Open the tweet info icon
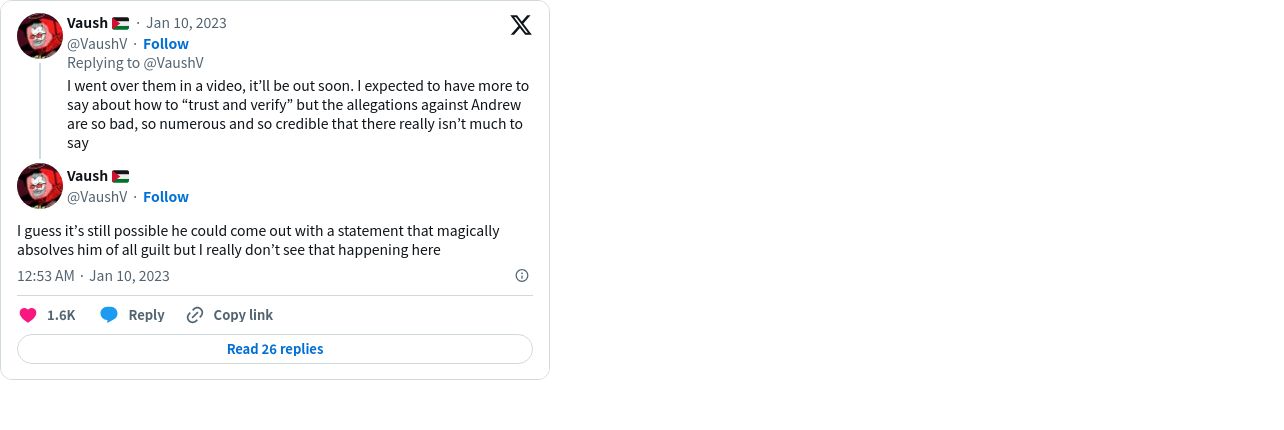The height and width of the screenshot is (430, 1284). (x=521, y=276)
